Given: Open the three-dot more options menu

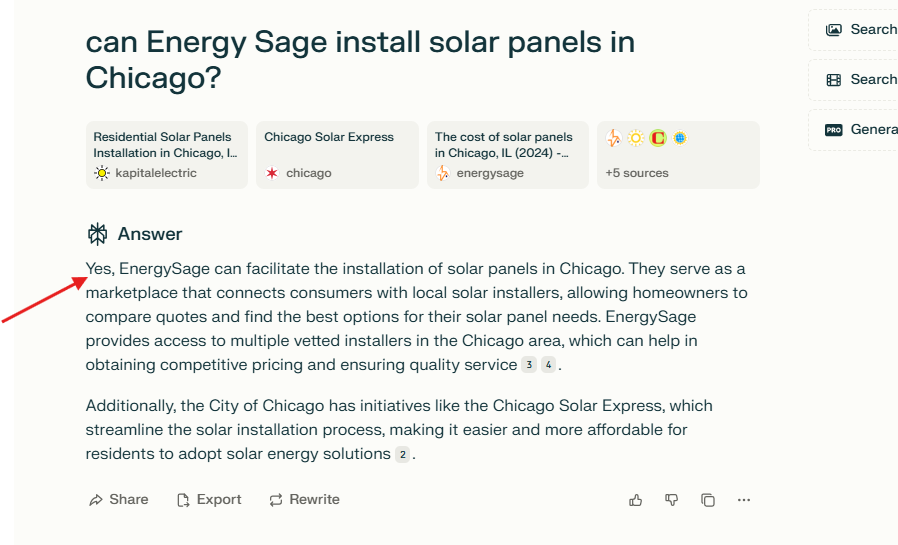Looking at the screenshot, I should [744, 500].
